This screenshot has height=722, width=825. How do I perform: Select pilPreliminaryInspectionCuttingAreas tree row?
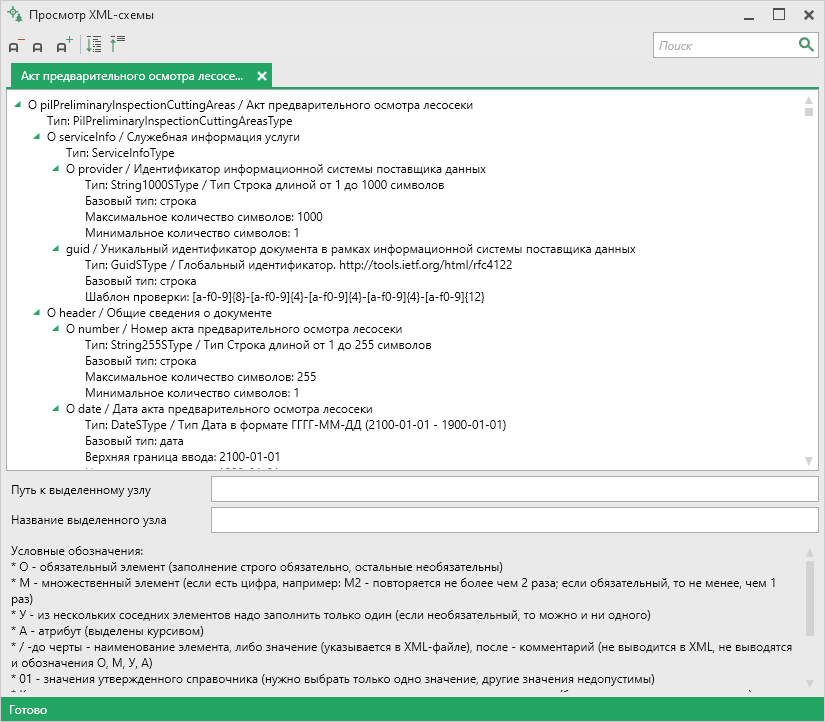point(250,105)
